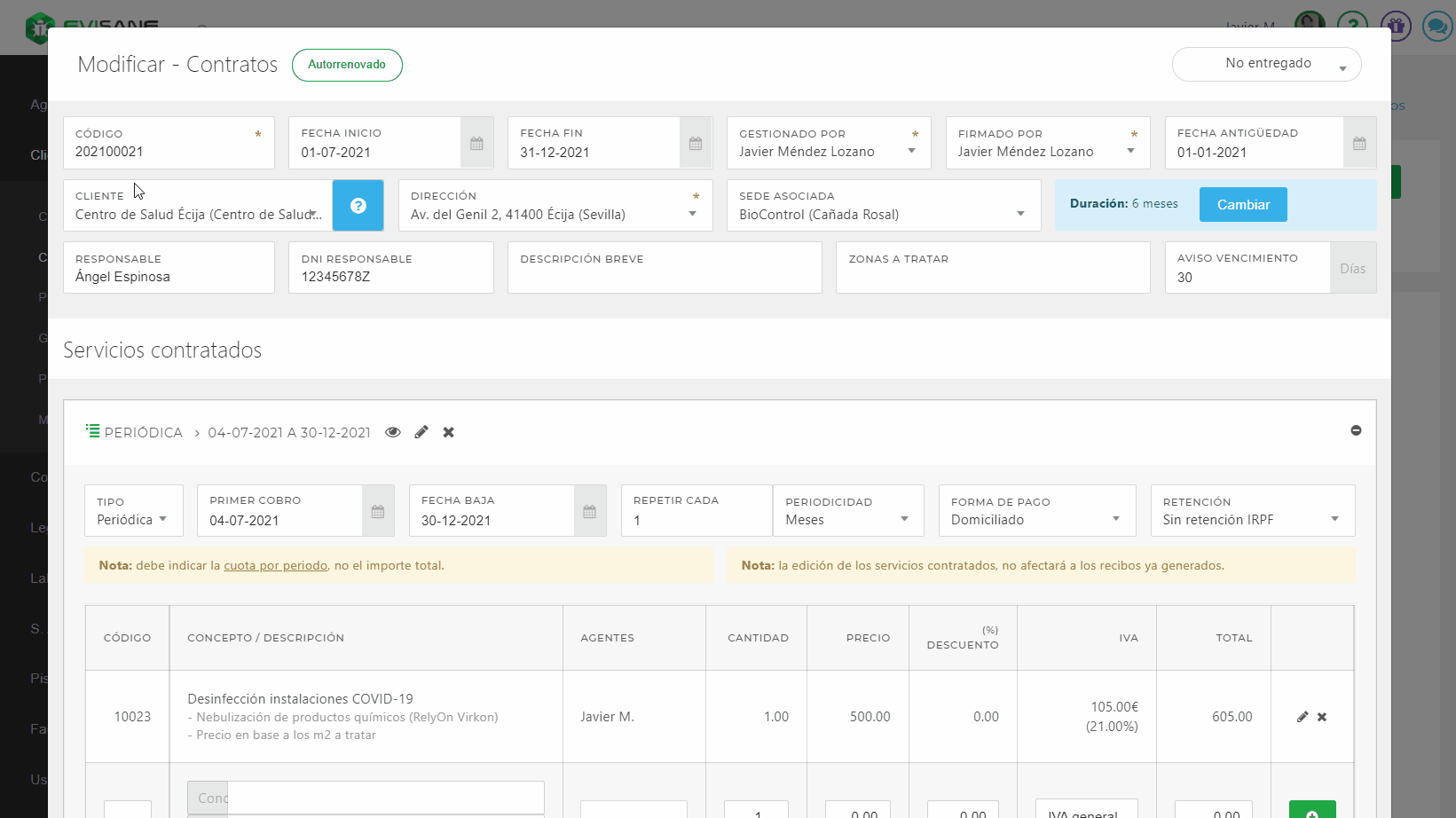Delete the periodic service block with X
Screen dimensions: 1456x818
(449, 432)
